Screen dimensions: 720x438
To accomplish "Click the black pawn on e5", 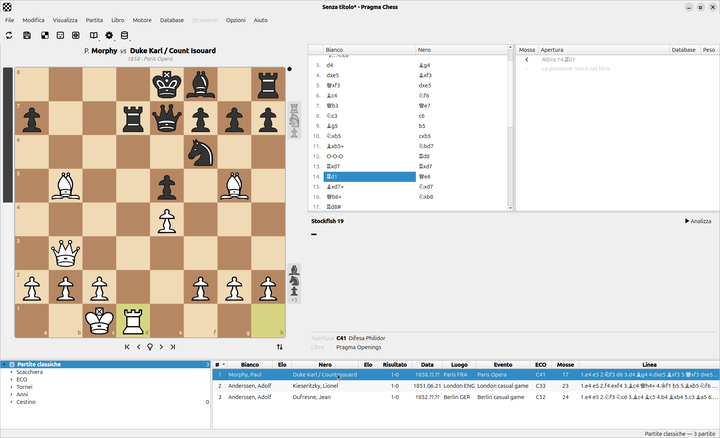I will pos(167,186).
